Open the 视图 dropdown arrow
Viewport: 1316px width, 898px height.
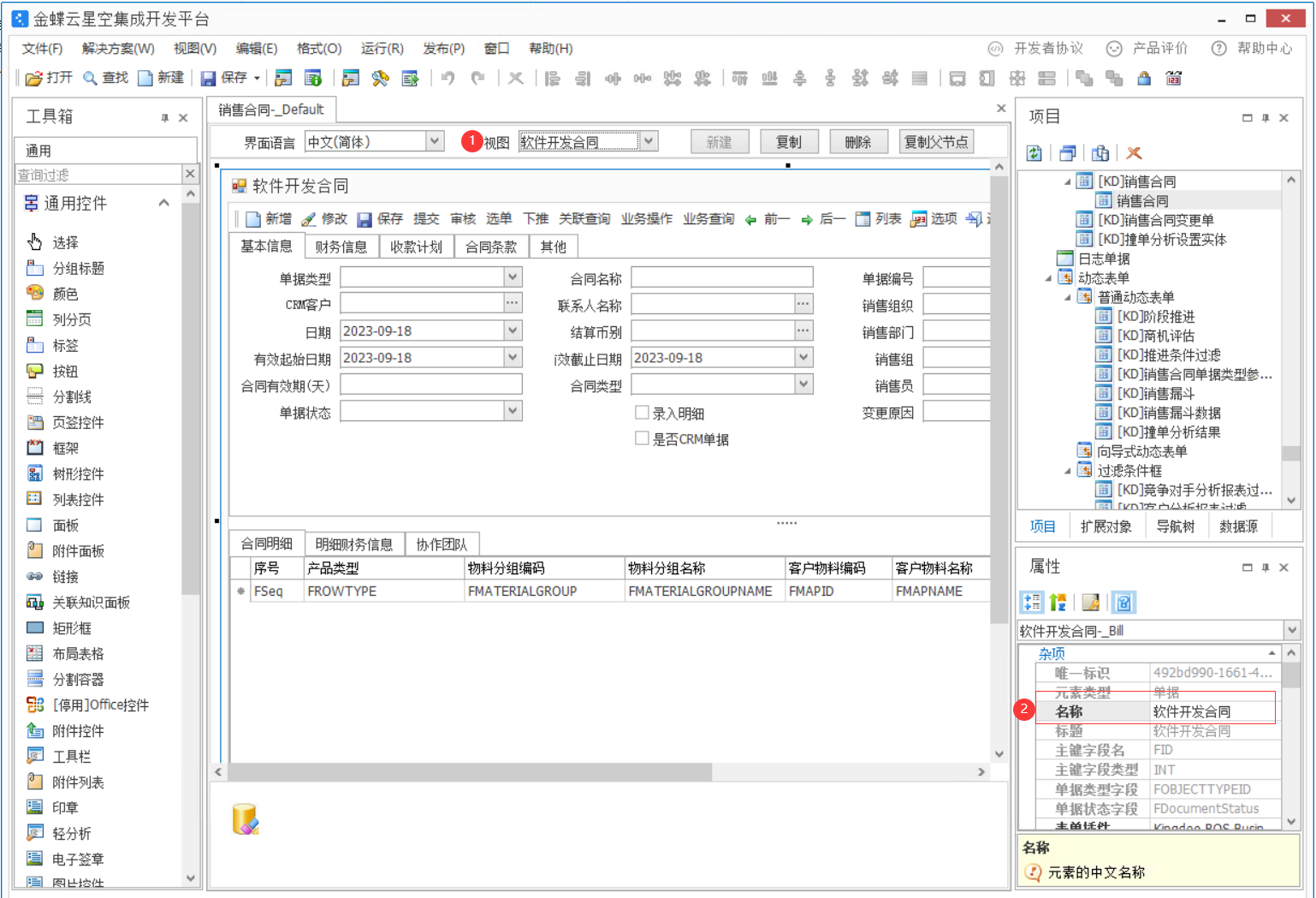pos(649,141)
